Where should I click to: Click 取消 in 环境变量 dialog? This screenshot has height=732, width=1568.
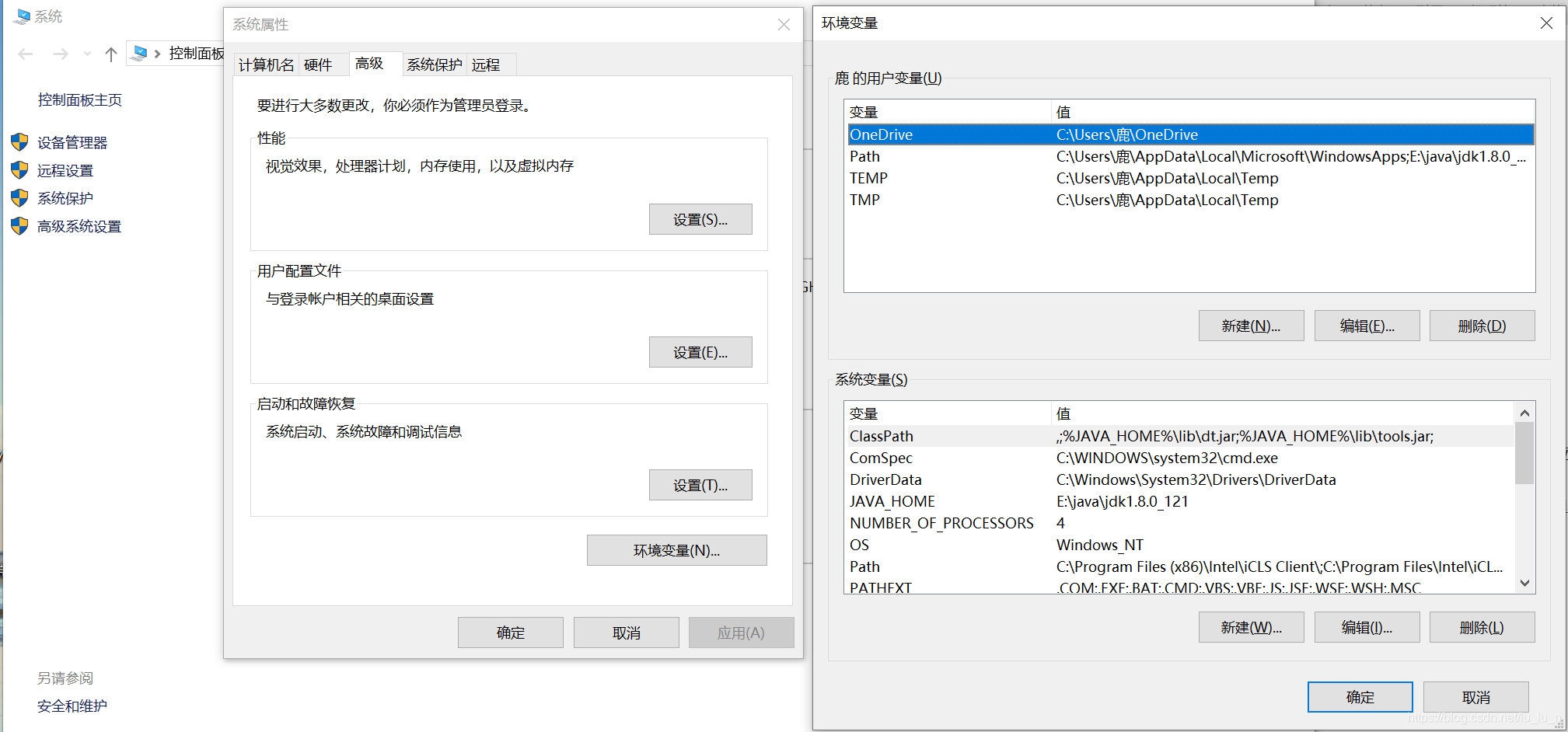click(x=1475, y=697)
